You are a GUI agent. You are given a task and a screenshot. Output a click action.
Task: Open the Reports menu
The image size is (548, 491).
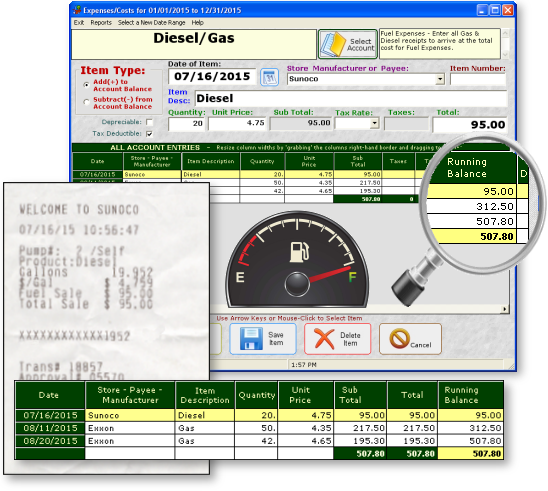click(x=101, y=22)
